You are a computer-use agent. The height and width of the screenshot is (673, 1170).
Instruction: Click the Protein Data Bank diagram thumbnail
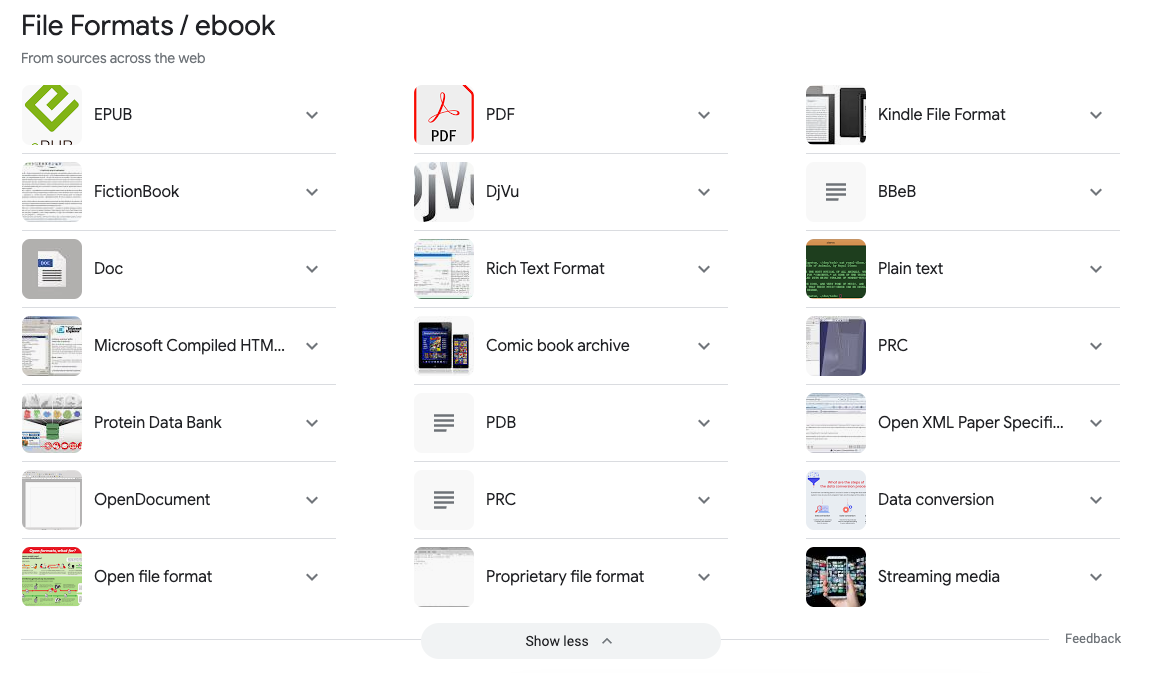pos(52,423)
